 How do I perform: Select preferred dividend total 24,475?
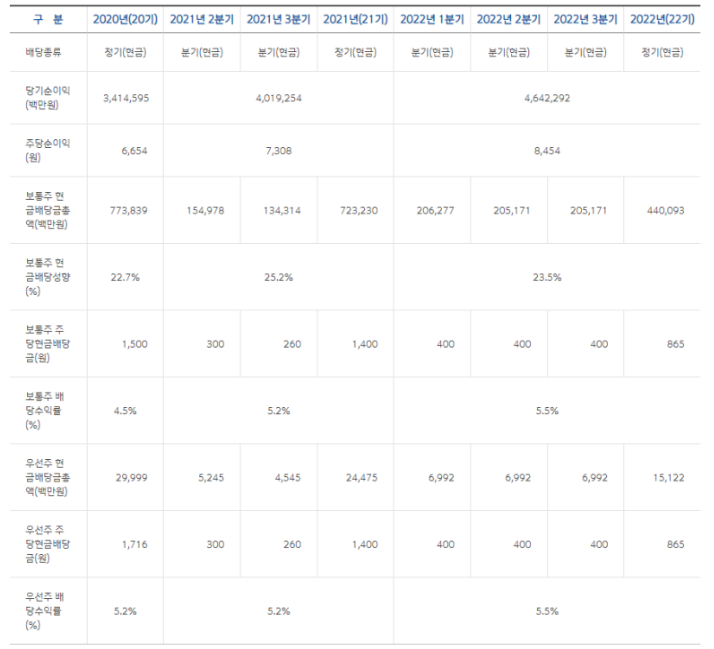click(x=362, y=478)
